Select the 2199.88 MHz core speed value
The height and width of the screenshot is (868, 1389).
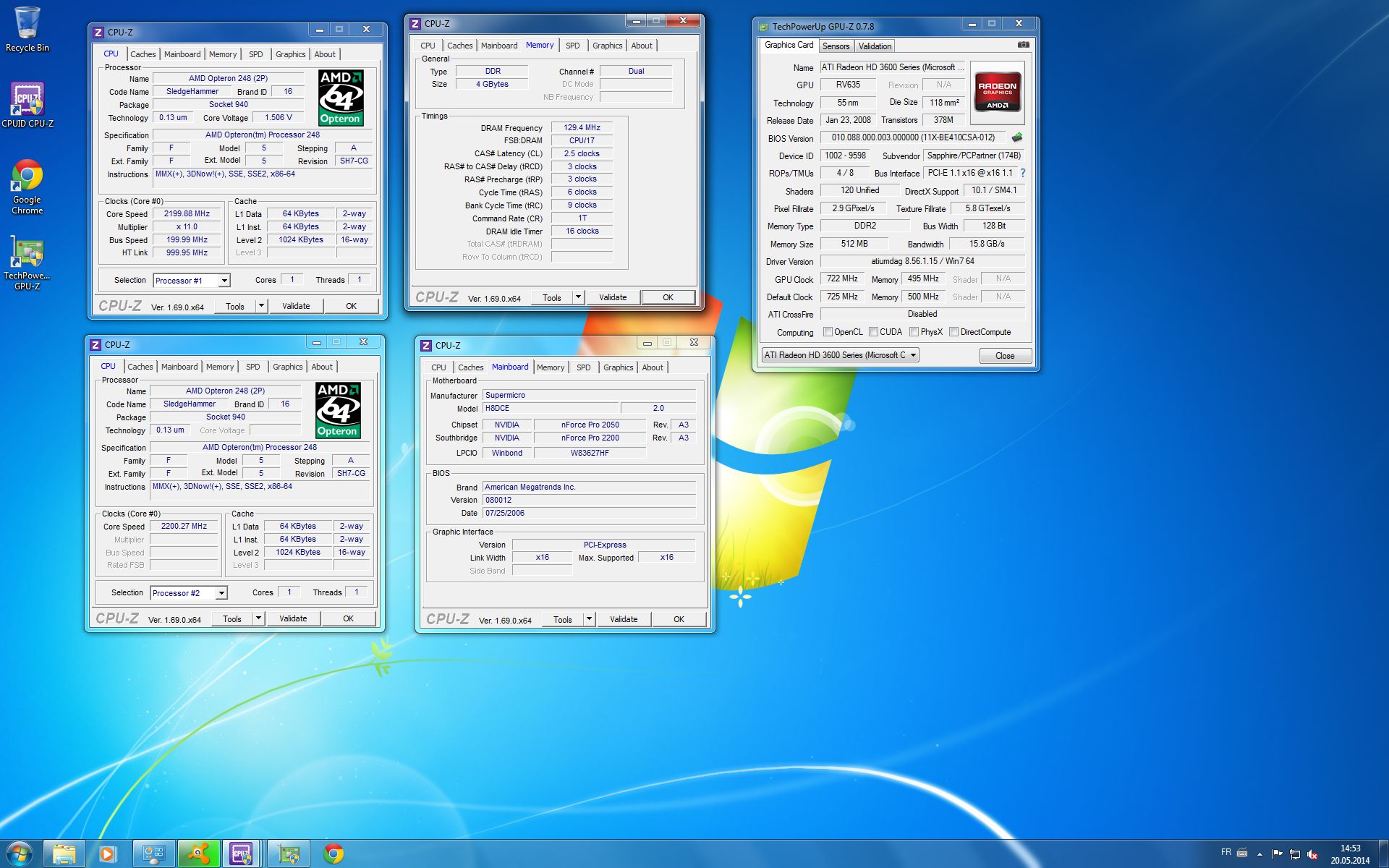(x=187, y=214)
